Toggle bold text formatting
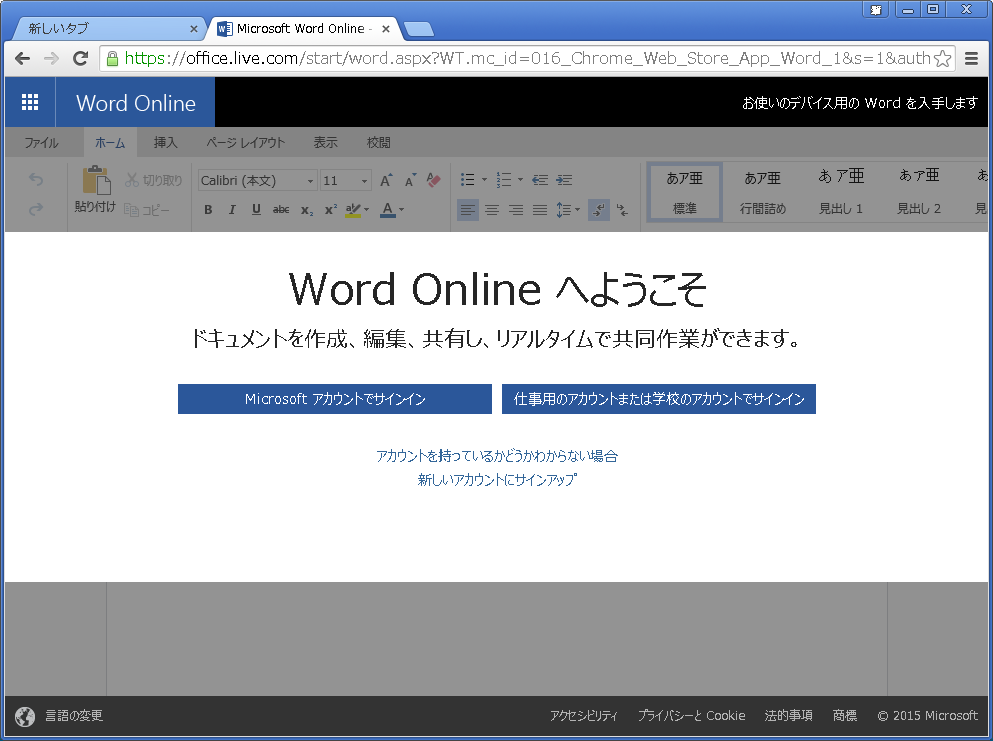This screenshot has width=993, height=741. (x=208, y=210)
